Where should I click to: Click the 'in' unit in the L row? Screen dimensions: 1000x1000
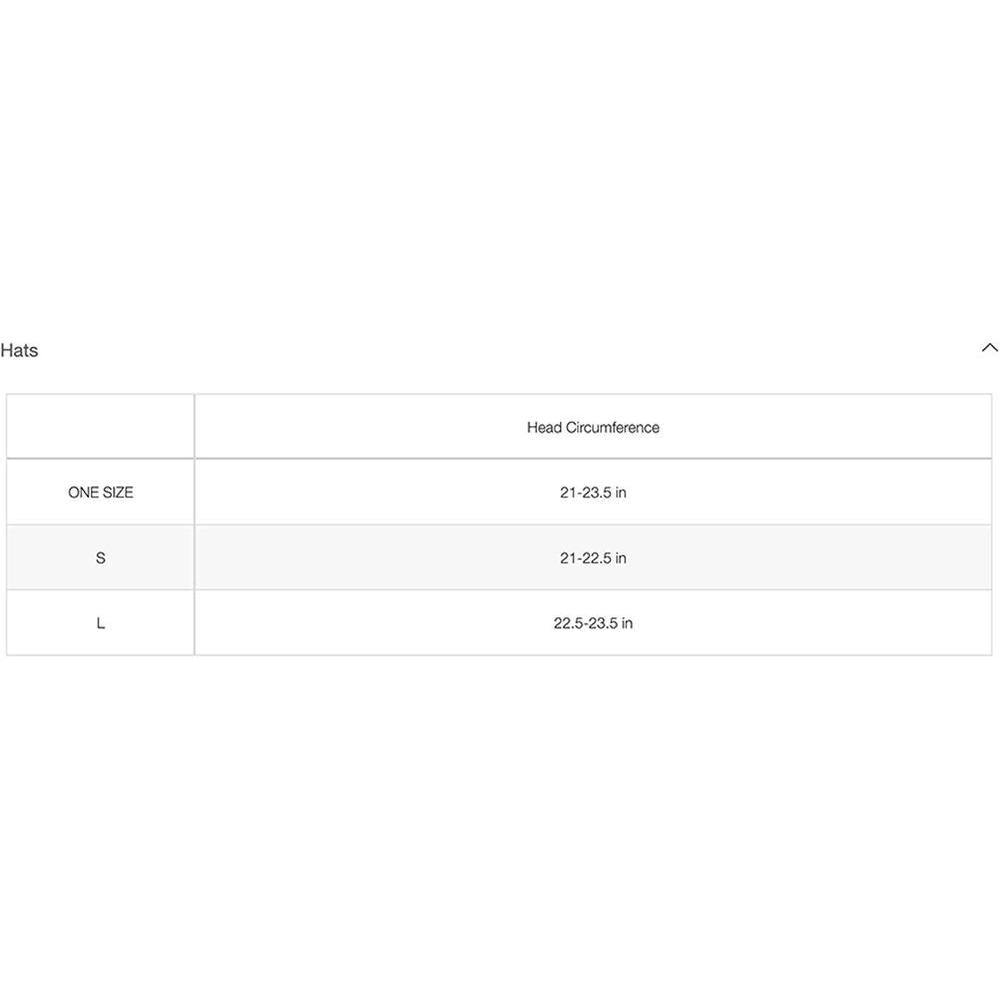coord(626,623)
